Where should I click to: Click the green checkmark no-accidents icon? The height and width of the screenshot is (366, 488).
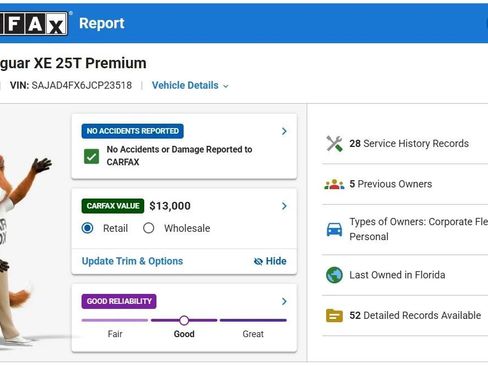click(91, 156)
